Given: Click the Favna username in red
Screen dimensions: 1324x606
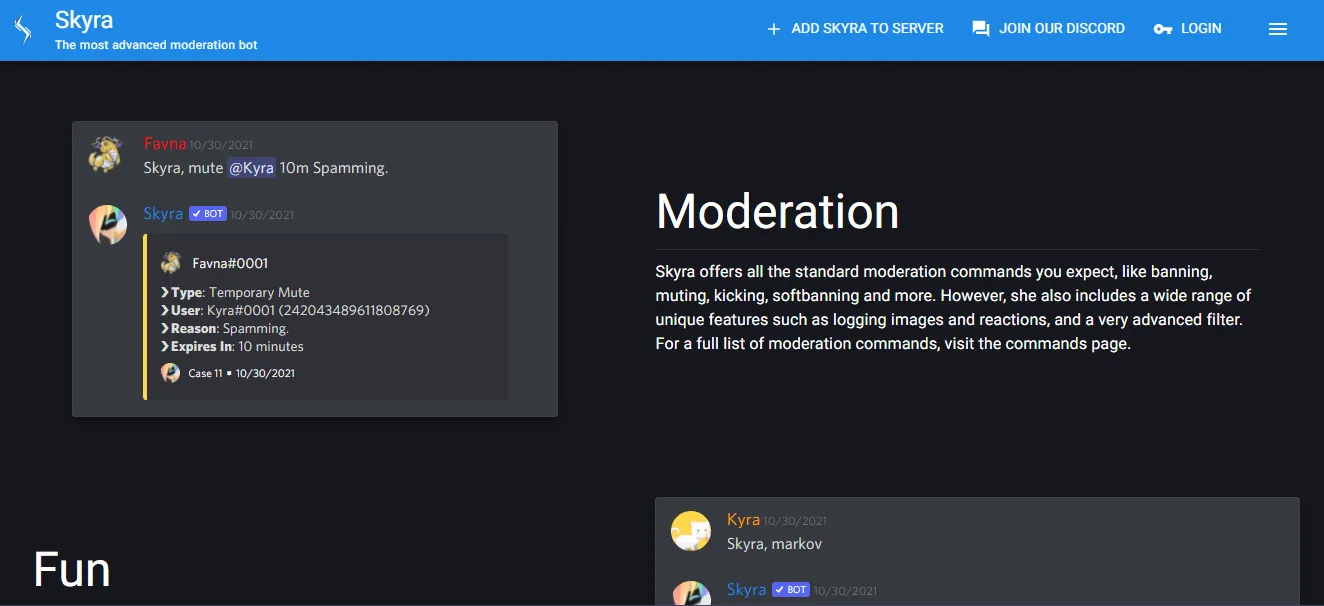Looking at the screenshot, I should (x=165, y=144).
